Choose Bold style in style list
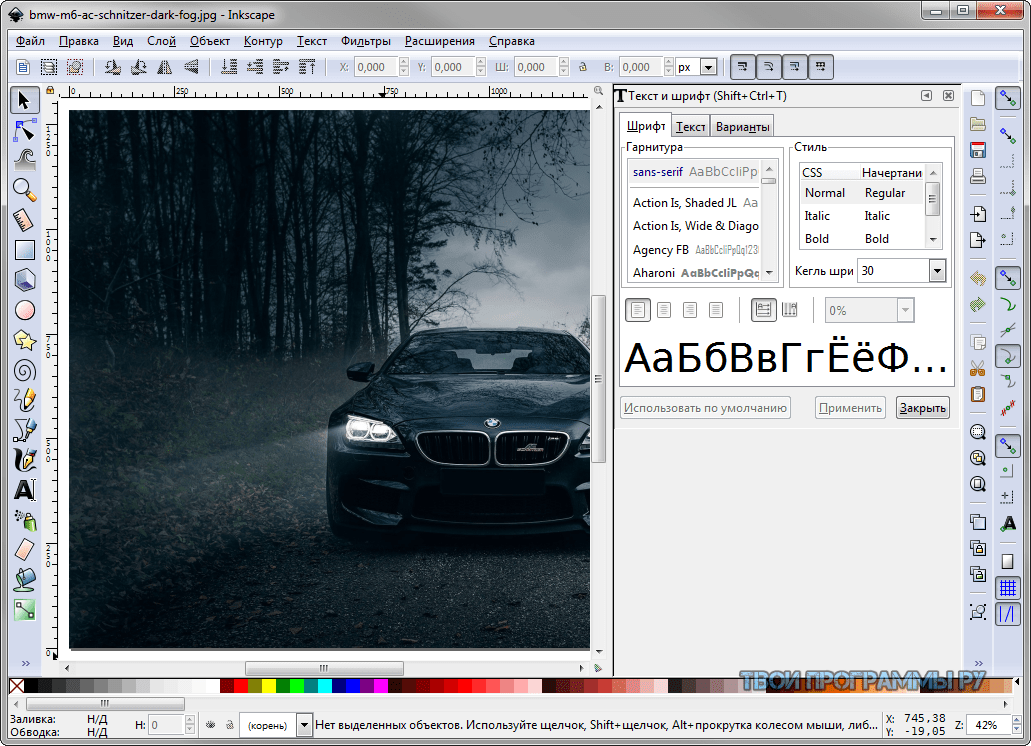 (863, 239)
